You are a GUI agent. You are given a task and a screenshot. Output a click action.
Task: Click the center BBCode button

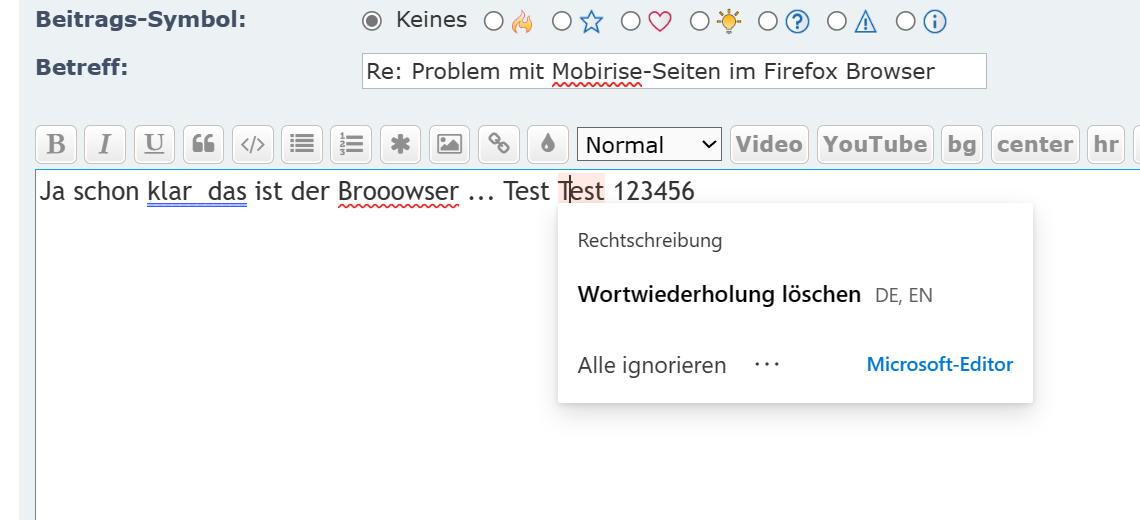coord(1035,144)
